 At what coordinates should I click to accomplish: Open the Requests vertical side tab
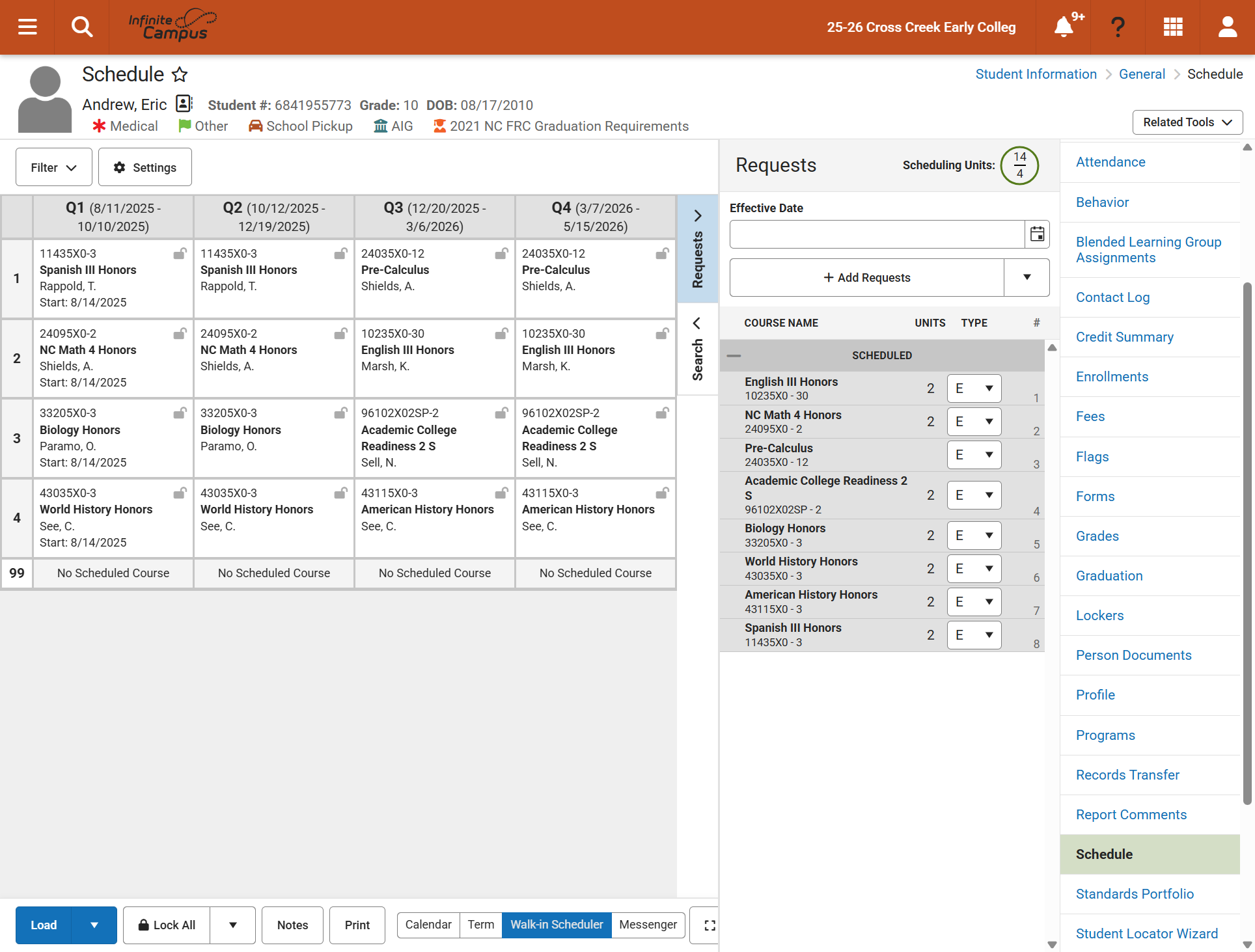click(698, 249)
